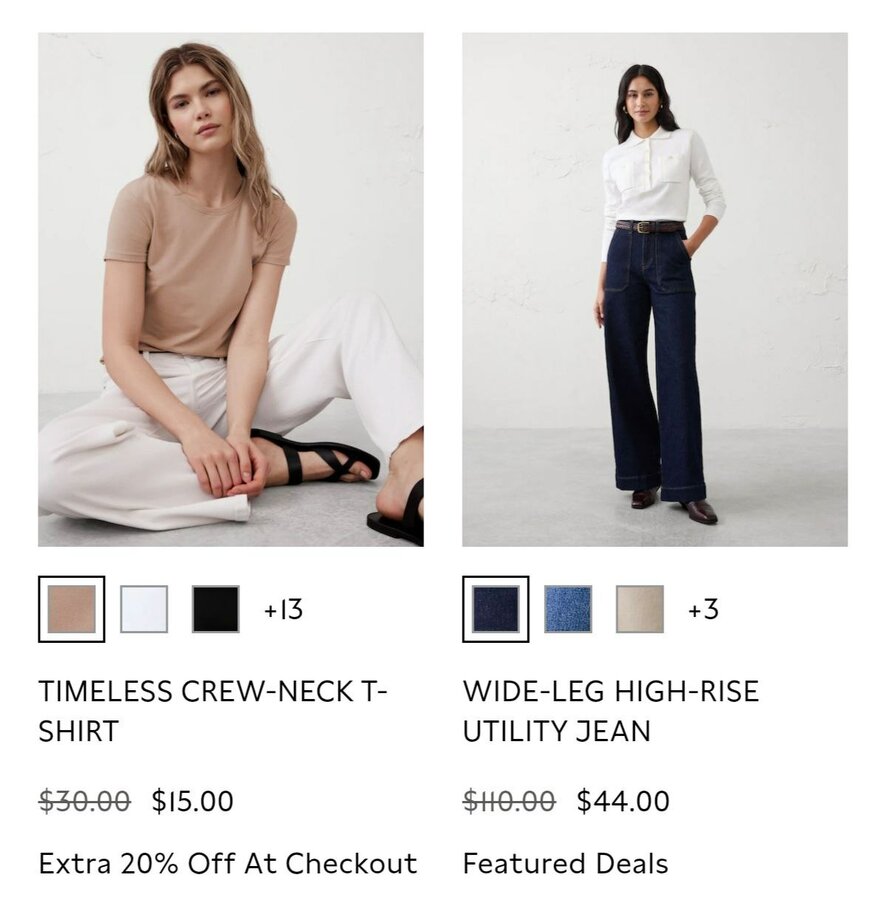
Task: Expand the +3 more jean colors
Action: (704, 610)
